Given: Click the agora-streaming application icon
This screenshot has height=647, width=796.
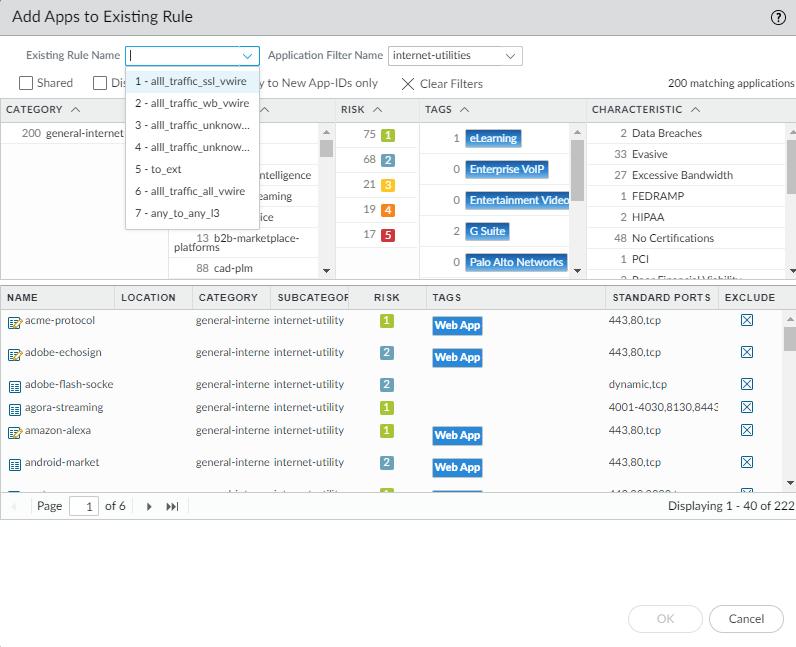Looking at the screenshot, I should coord(15,409).
